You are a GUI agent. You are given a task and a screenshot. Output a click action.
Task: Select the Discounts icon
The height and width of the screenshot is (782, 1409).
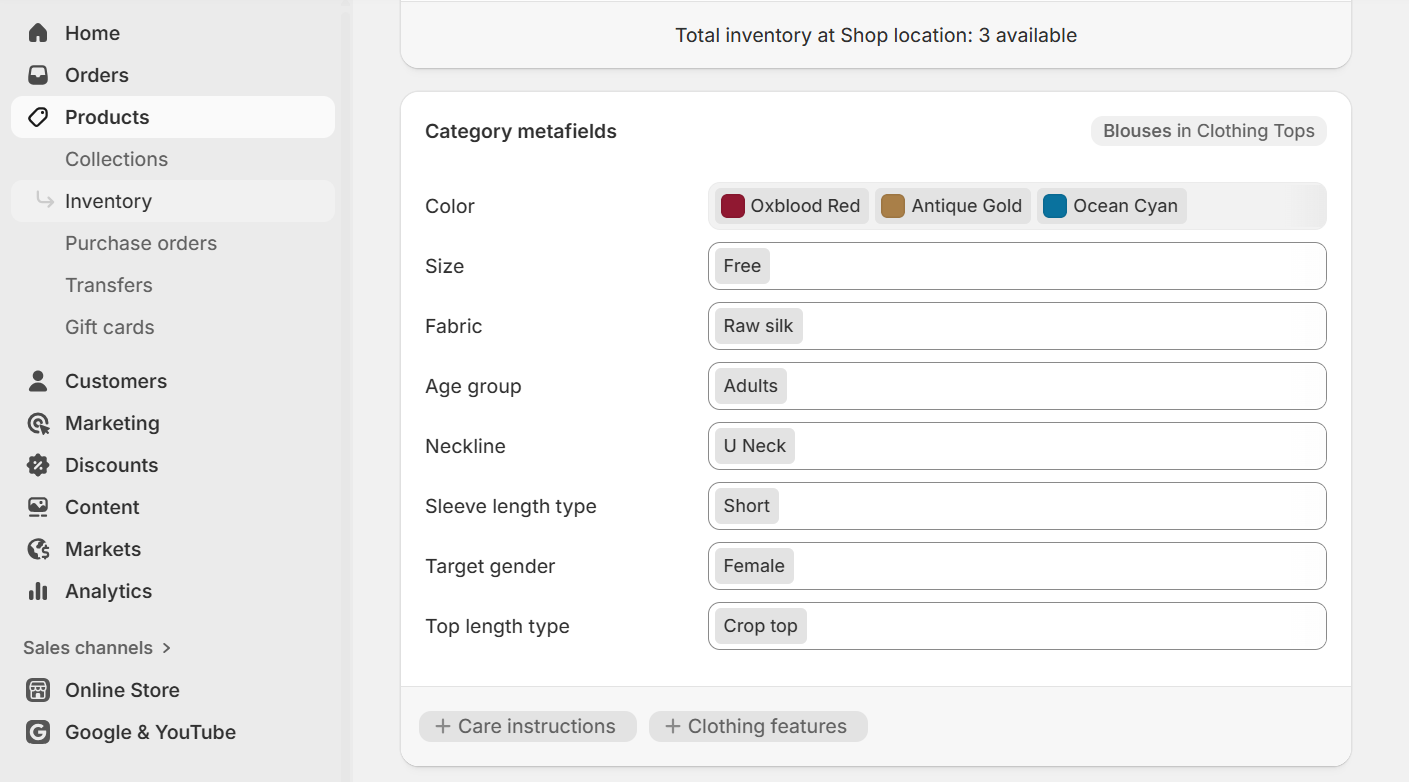coord(37,464)
